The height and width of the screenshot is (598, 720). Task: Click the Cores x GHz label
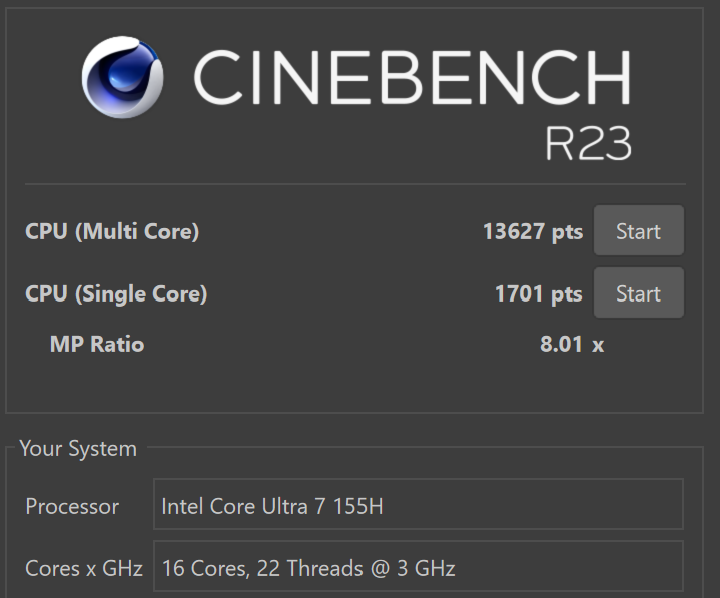coord(84,568)
